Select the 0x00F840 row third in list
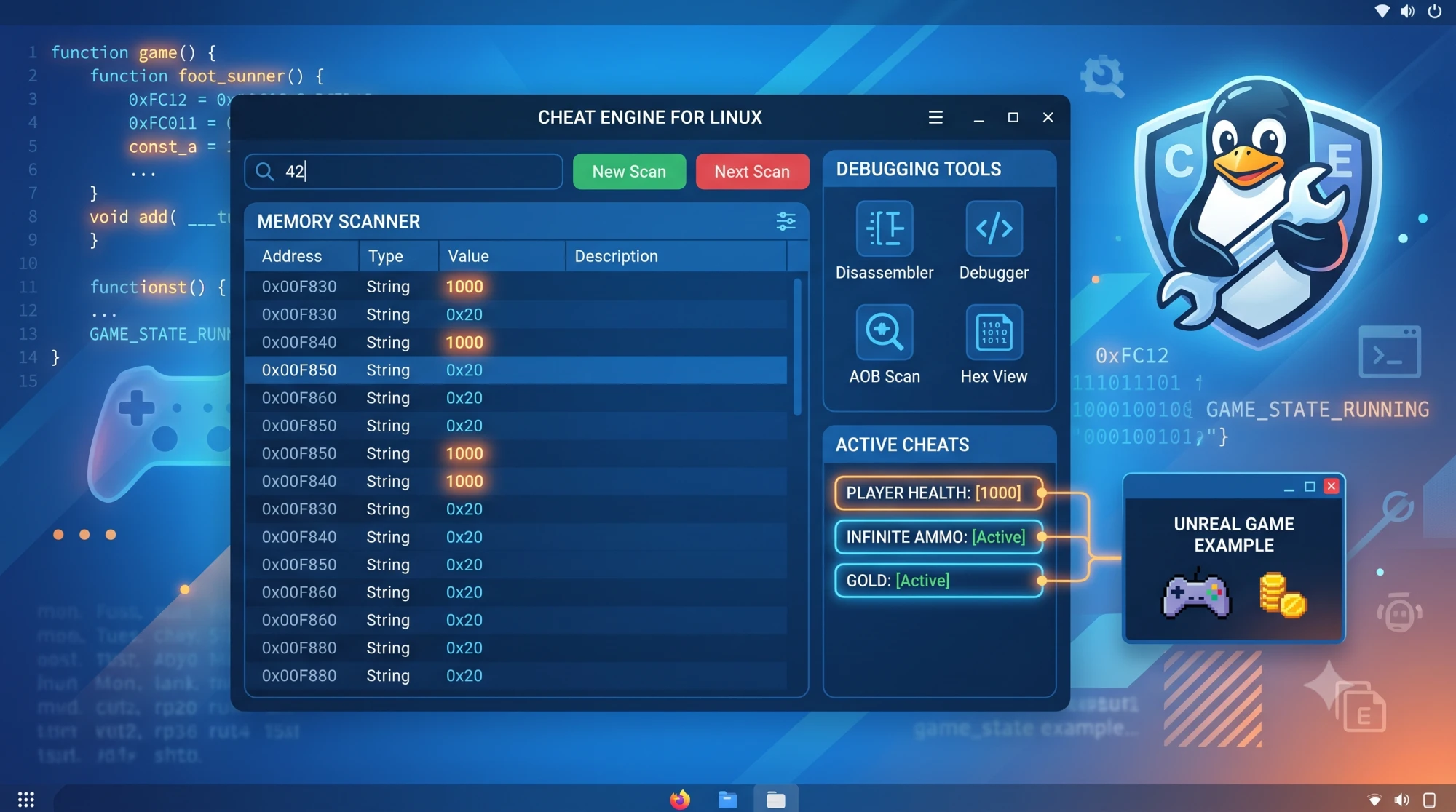This screenshot has height=812, width=1456. (516, 342)
